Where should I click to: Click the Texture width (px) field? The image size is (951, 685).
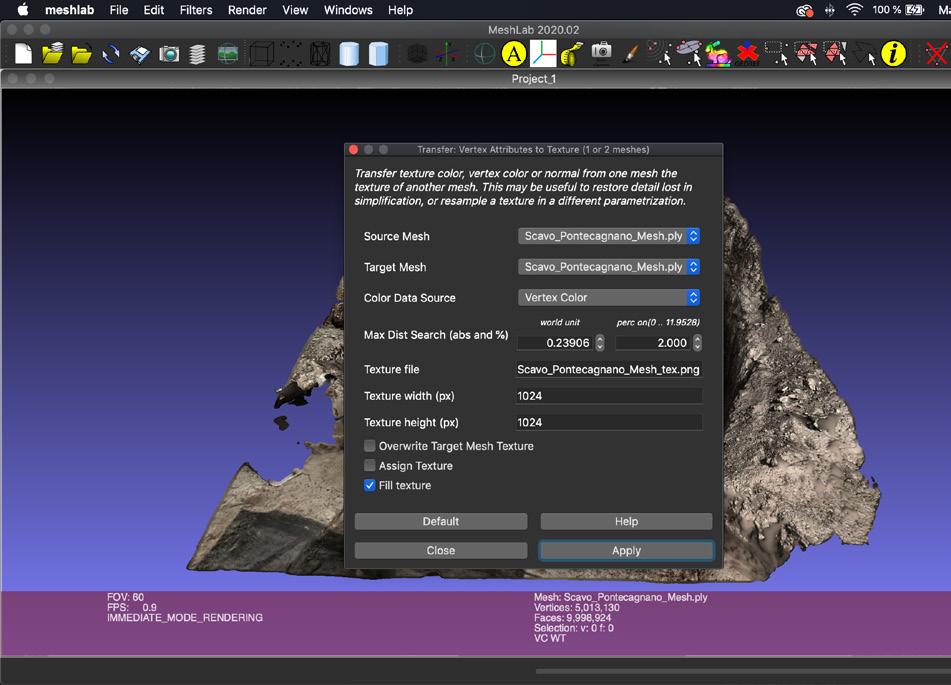point(608,396)
